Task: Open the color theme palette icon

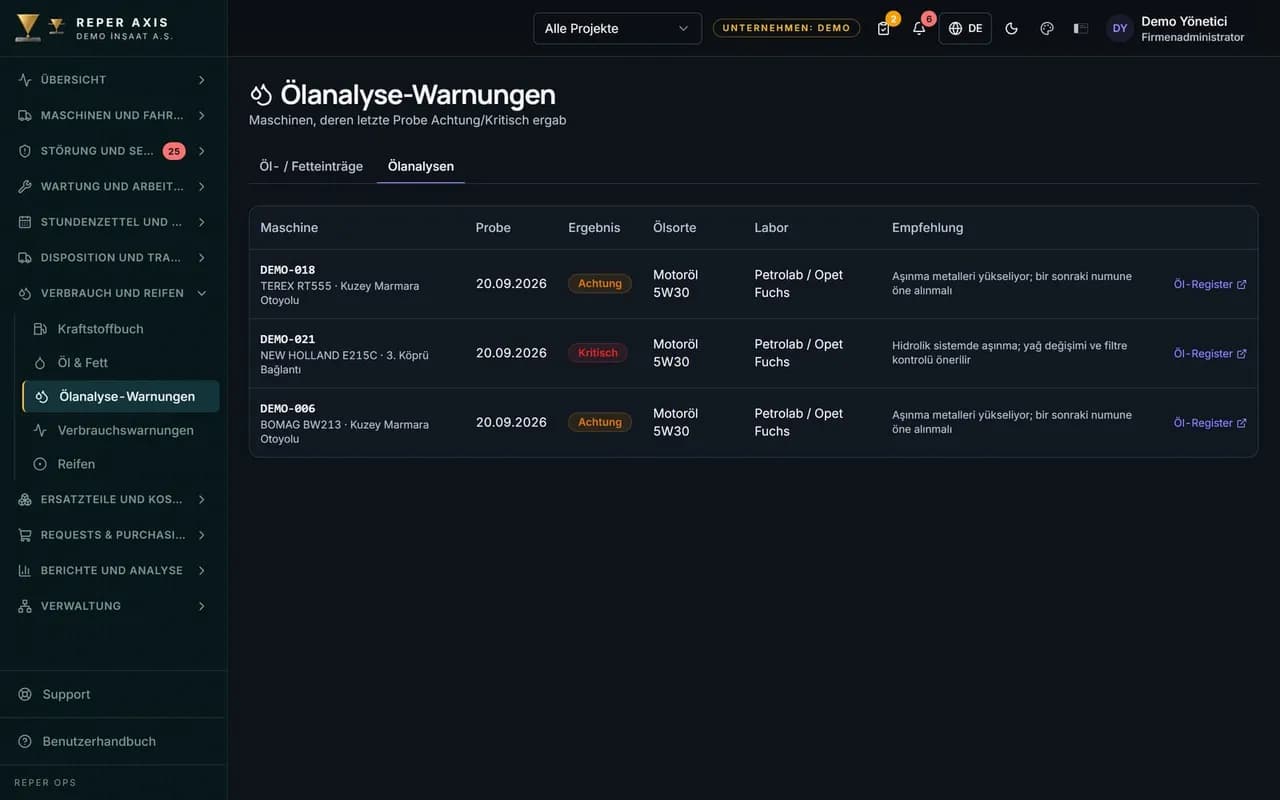Action: (x=1047, y=28)
